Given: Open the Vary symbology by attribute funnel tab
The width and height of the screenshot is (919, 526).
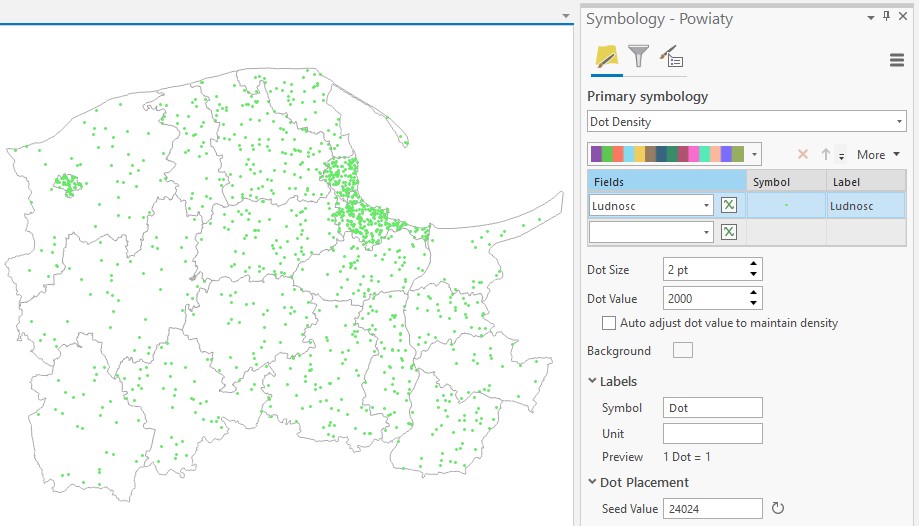Looking at the screenshot, I should [x=638, y=57].
